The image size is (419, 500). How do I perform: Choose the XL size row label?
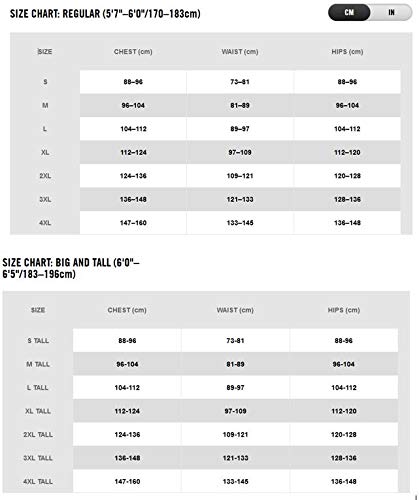pyautogui.click(x=45, y=152)
